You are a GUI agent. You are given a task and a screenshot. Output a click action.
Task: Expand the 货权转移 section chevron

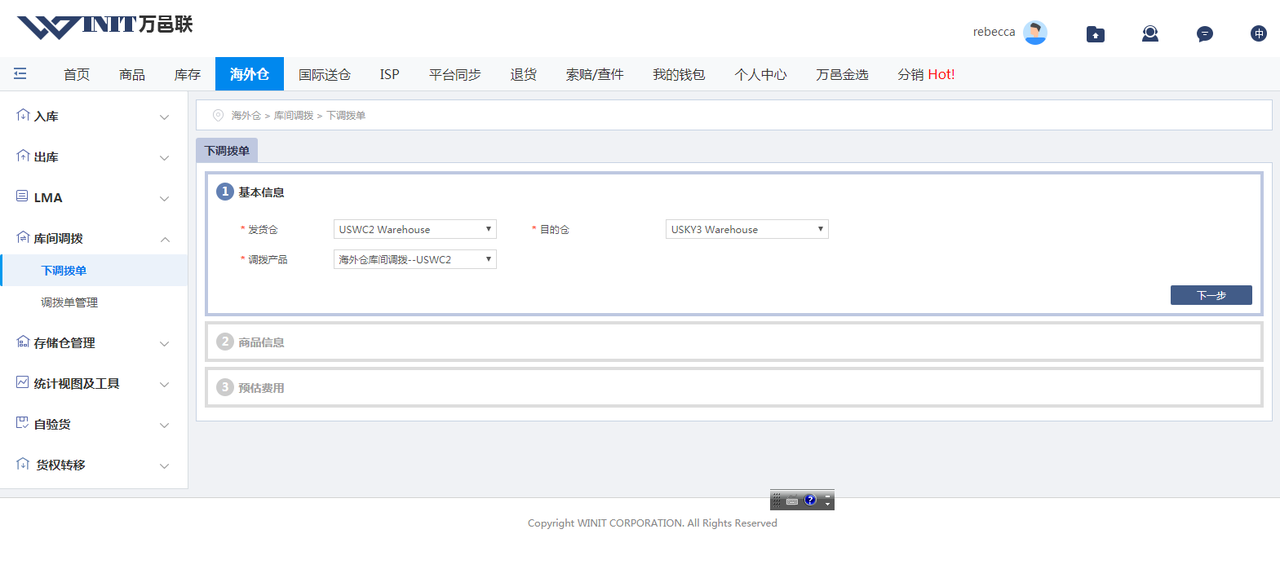point(165,466)
